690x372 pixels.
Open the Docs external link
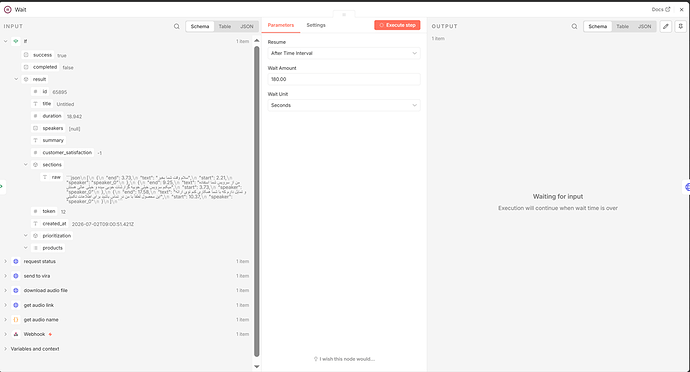661,9
